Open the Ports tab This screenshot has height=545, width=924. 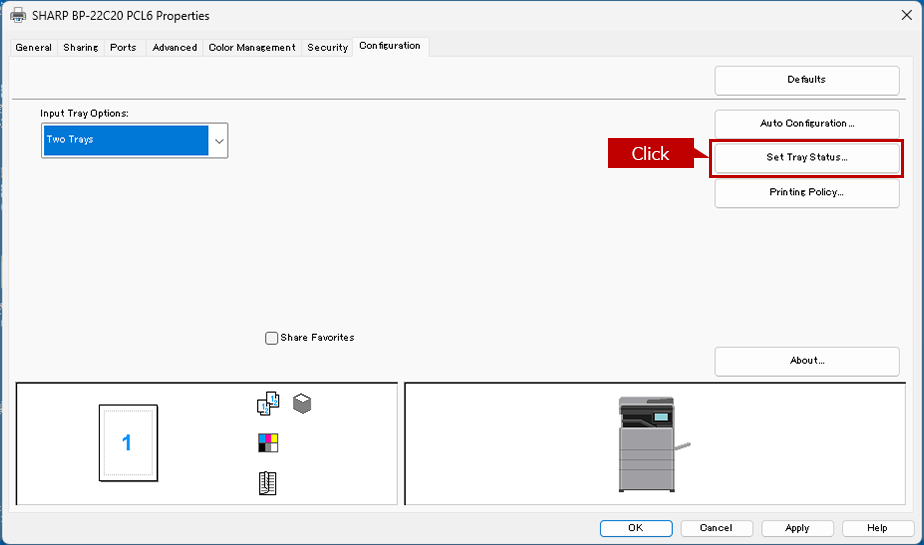tap(123, 48)
